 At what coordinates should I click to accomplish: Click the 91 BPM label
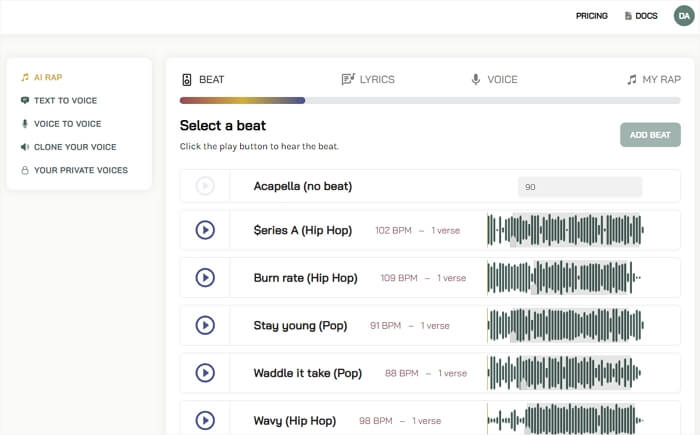point(385,326)
